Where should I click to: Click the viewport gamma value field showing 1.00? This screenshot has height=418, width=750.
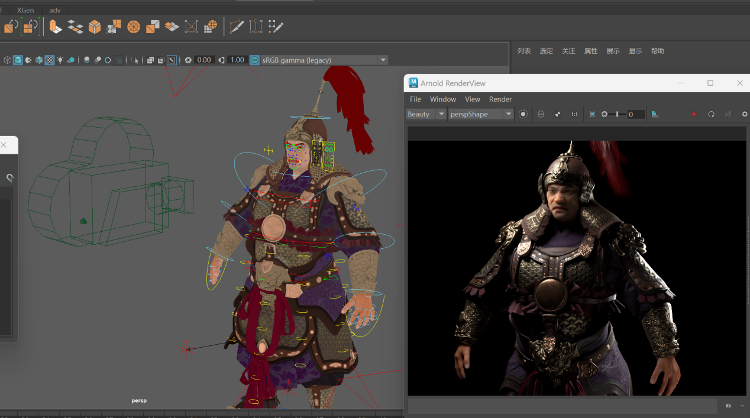(x=236, y=60)
